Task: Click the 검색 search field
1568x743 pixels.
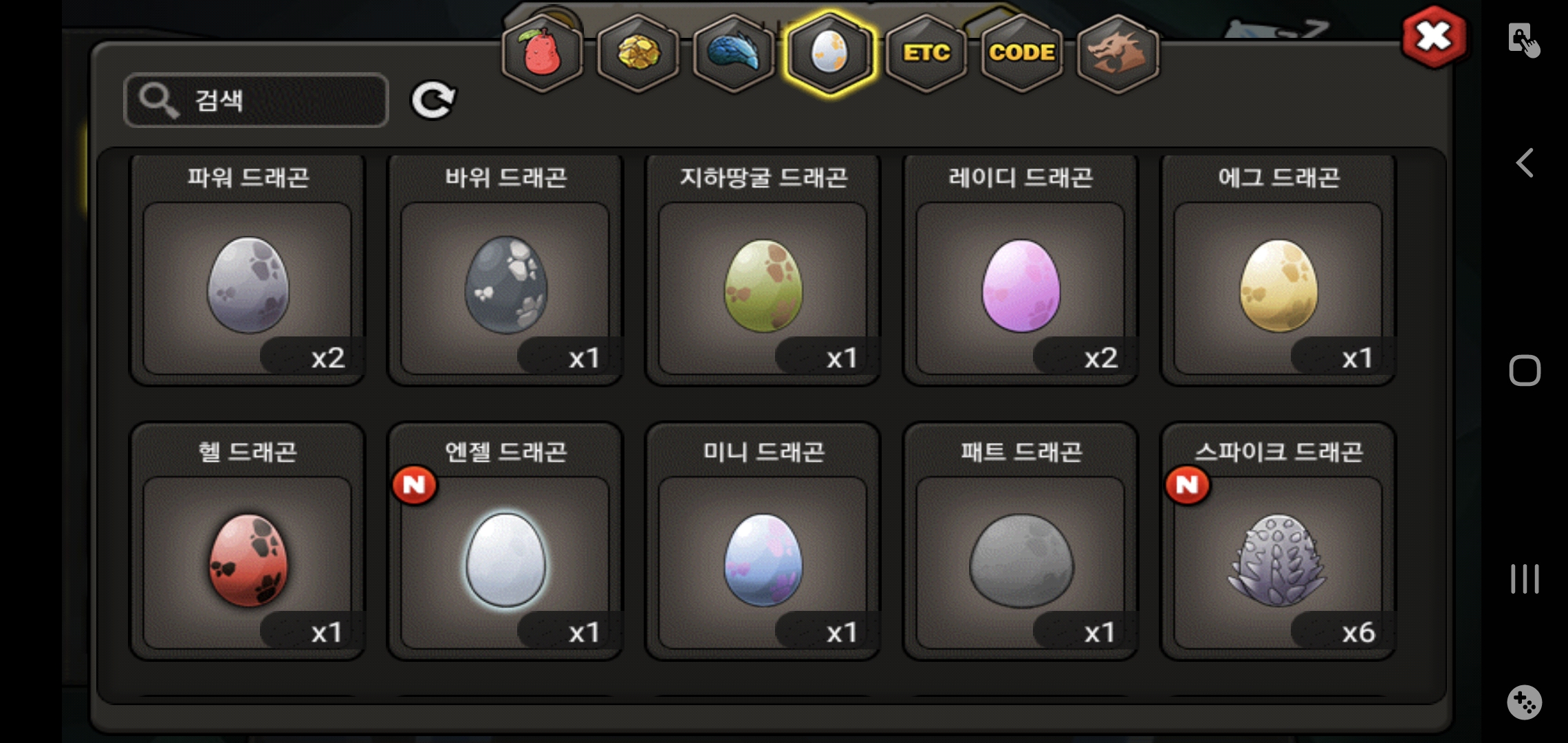Action: click(x=256, y=100)
